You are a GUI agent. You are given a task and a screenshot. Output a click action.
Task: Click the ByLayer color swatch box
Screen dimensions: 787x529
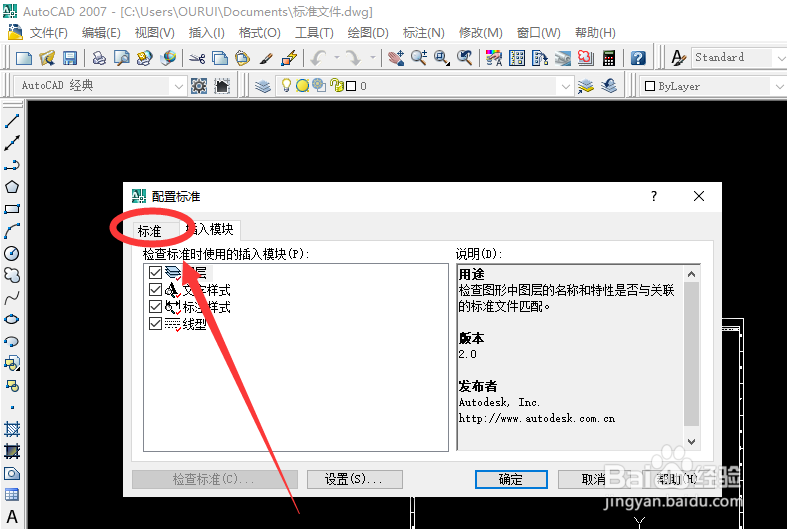pyautogui.click(x=649, y=86)
